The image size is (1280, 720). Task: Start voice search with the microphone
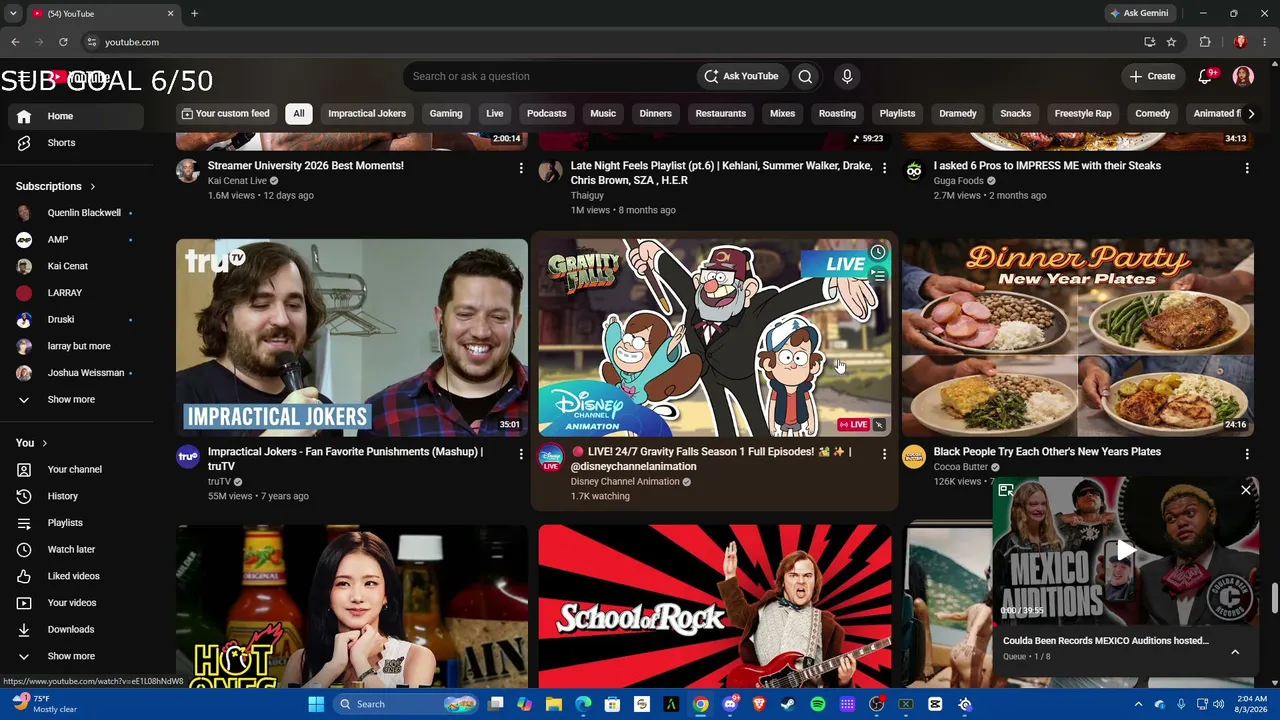click(x=847, y=76)
